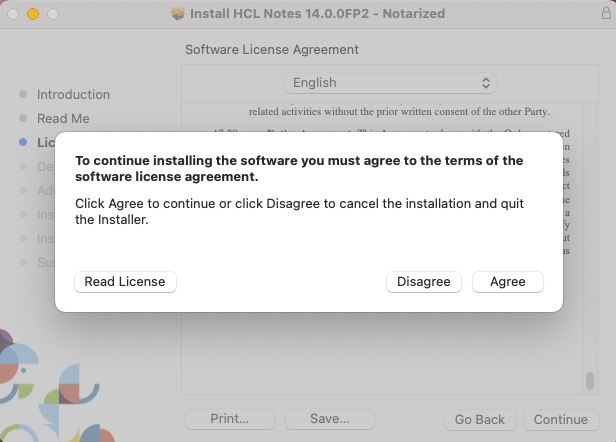Click the red close window button
This screenshot has height=442, width=616.
click(x=14, y=14)
